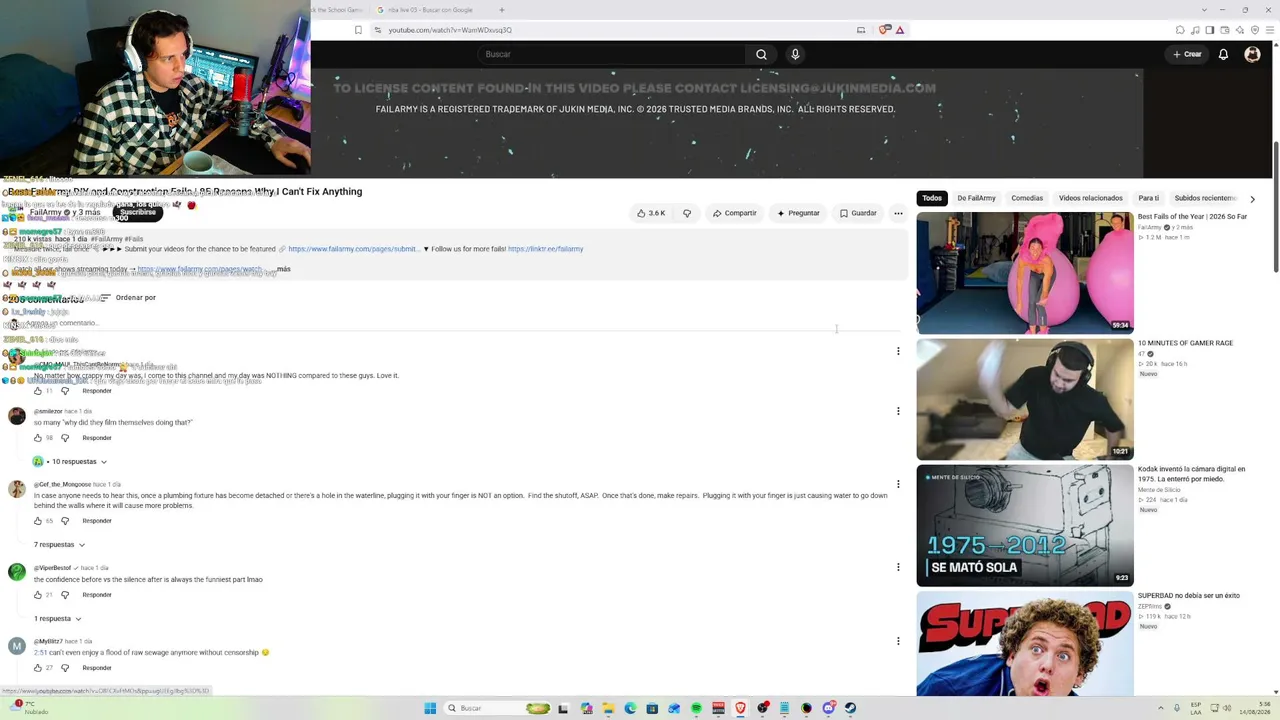This screenshot has height=720, width=1280.
Task: Open the Kodak 1975-2012 video thumbnail
Action: click(1025, 525)
